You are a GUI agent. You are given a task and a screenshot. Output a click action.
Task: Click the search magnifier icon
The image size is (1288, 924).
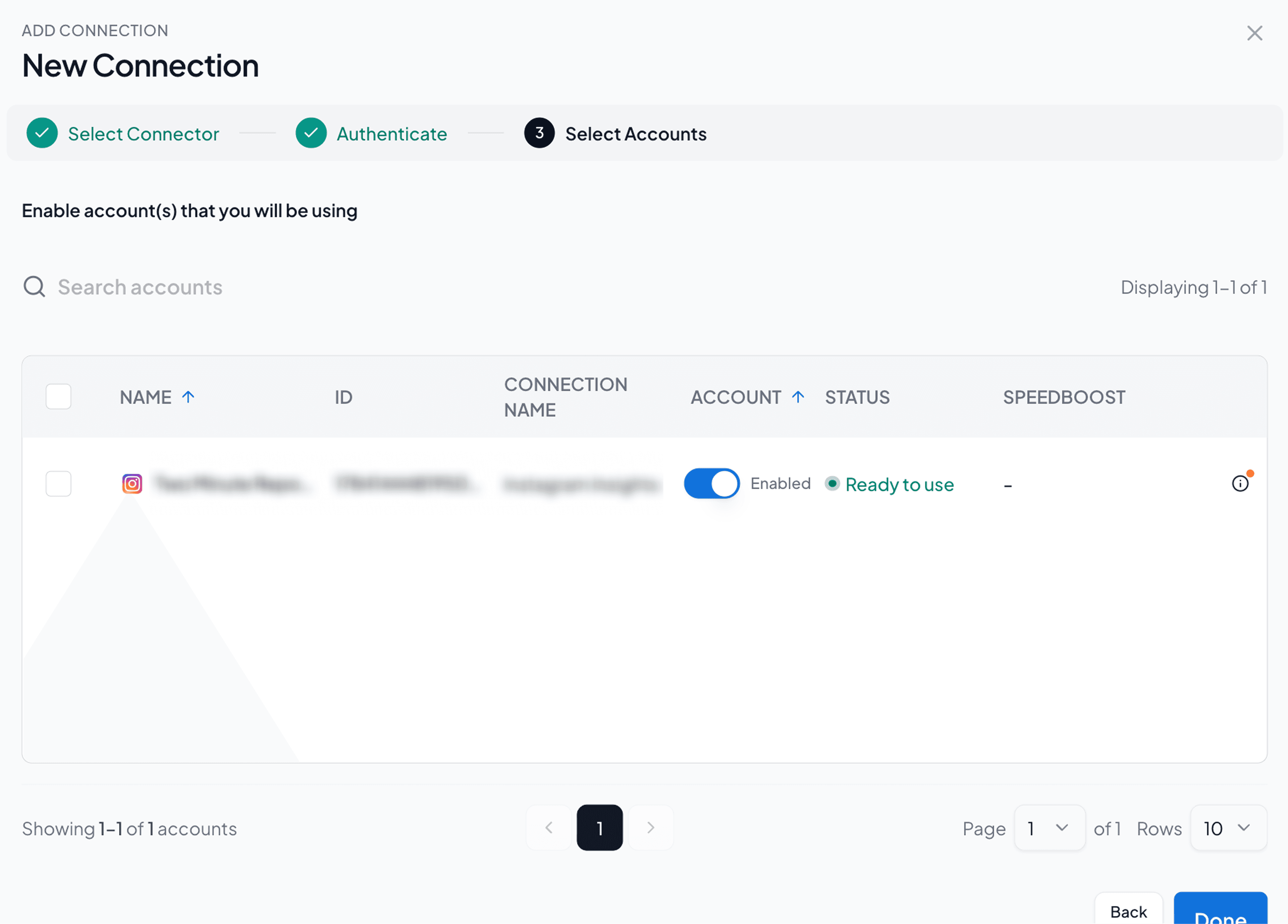point(34,287)
